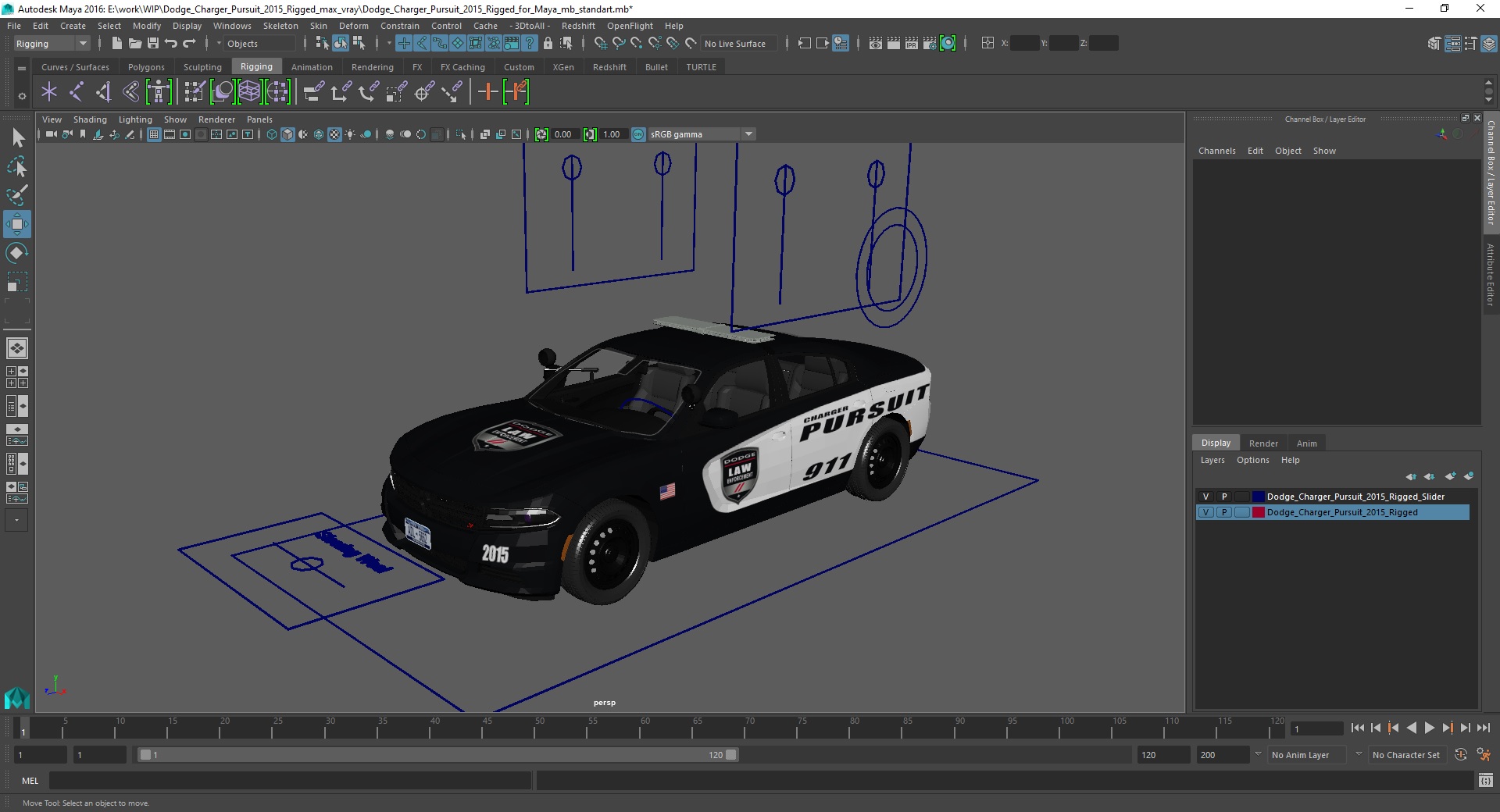This screenshot has width=1500, height=812.
Task: Toggle textured display checker icon in viewport
Action: (x=334, y=134)
